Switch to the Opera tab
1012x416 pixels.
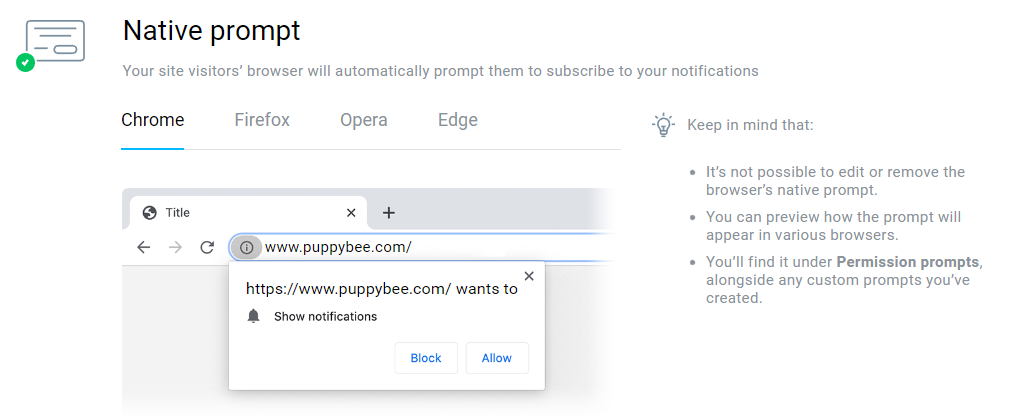coord(364,120)
